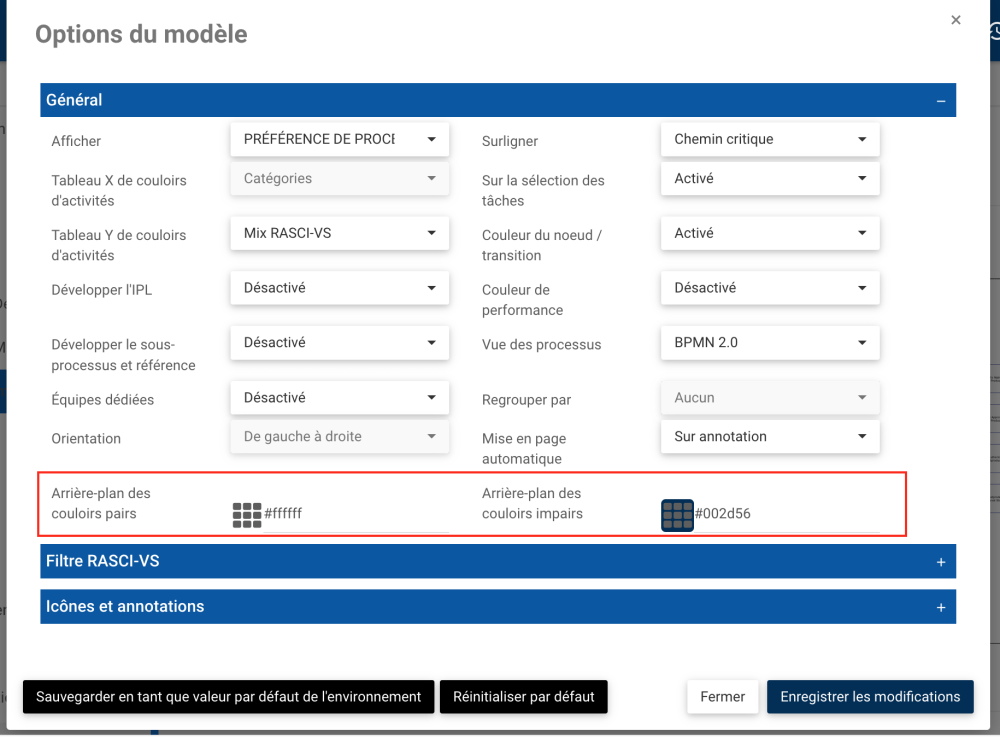Viewport: 1000px width, 737px height.
Task: Change Vue des processus from BPMN 2.0
Action: tap(770, 342)
